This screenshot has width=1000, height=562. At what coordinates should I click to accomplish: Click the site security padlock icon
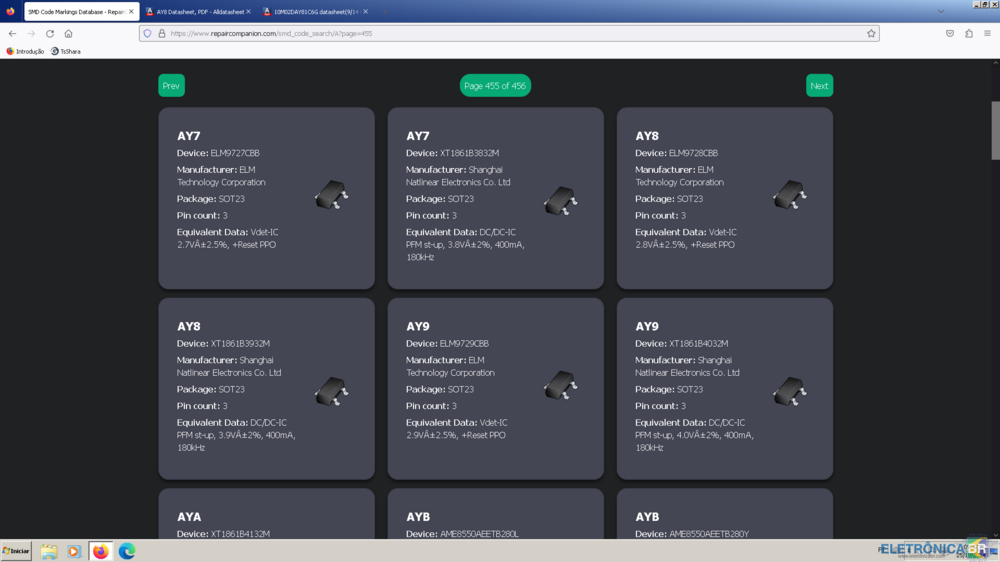click(x=162, y=33)
